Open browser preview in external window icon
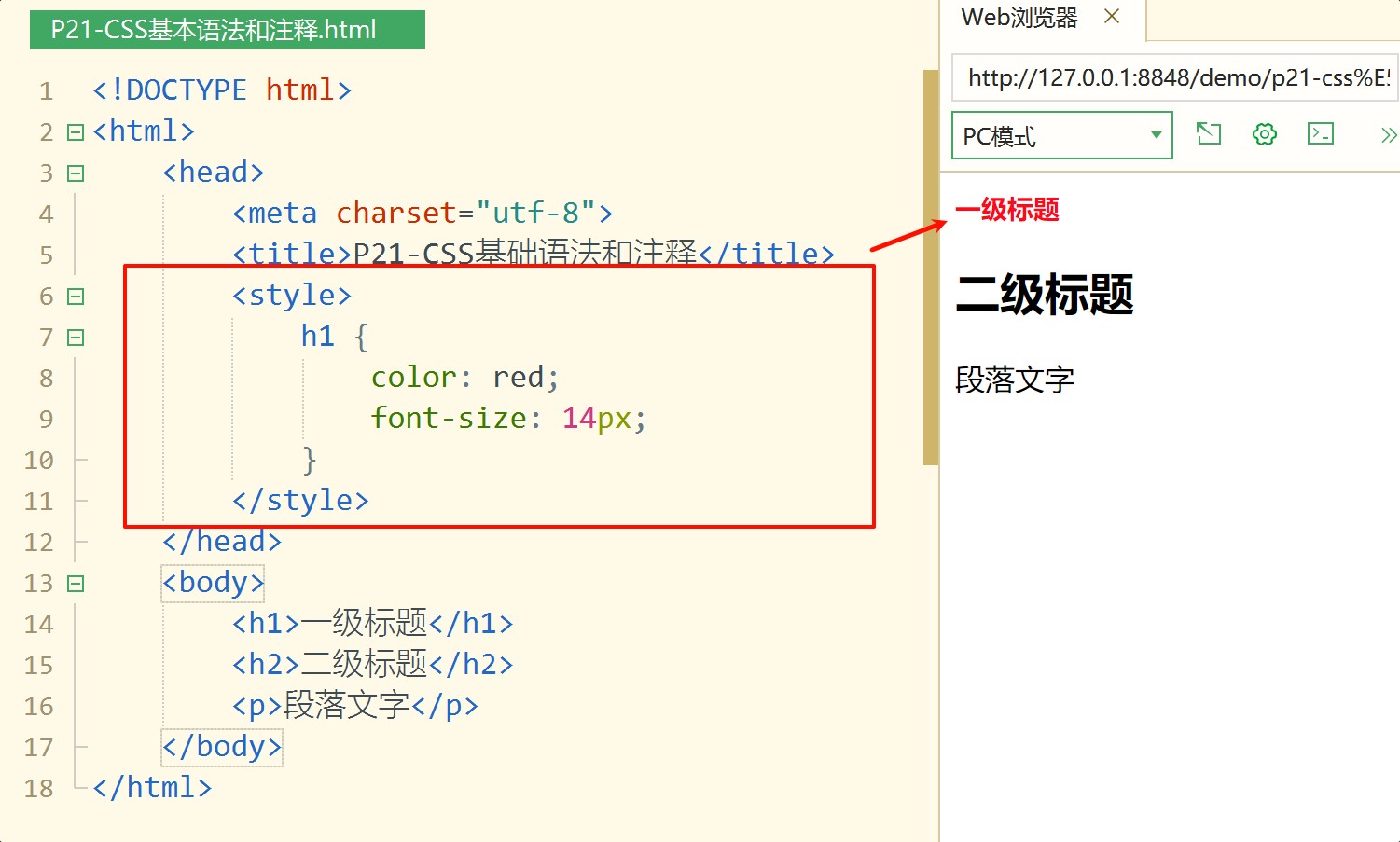1400x842 pixels. click(1209, 134)
